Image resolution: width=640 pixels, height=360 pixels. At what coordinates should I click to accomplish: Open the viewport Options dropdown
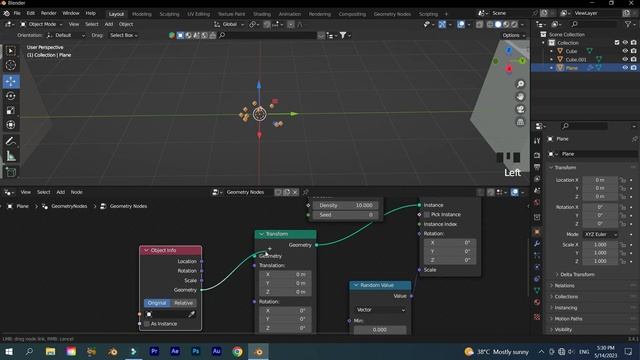[x=513, y=36]
